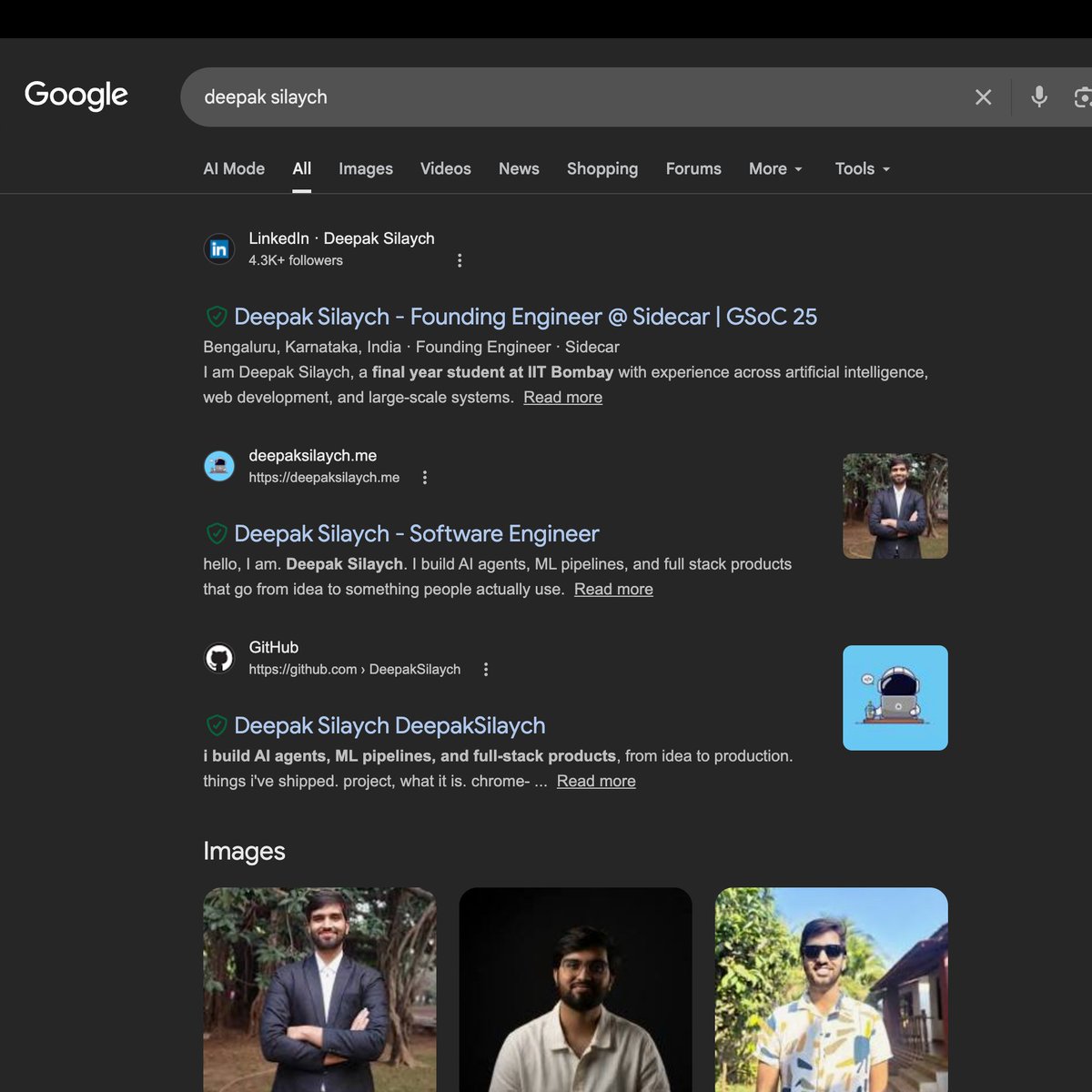Click 'deepaksilaych.me' source name label
1092x1092 pixels.
pos(312,455)
